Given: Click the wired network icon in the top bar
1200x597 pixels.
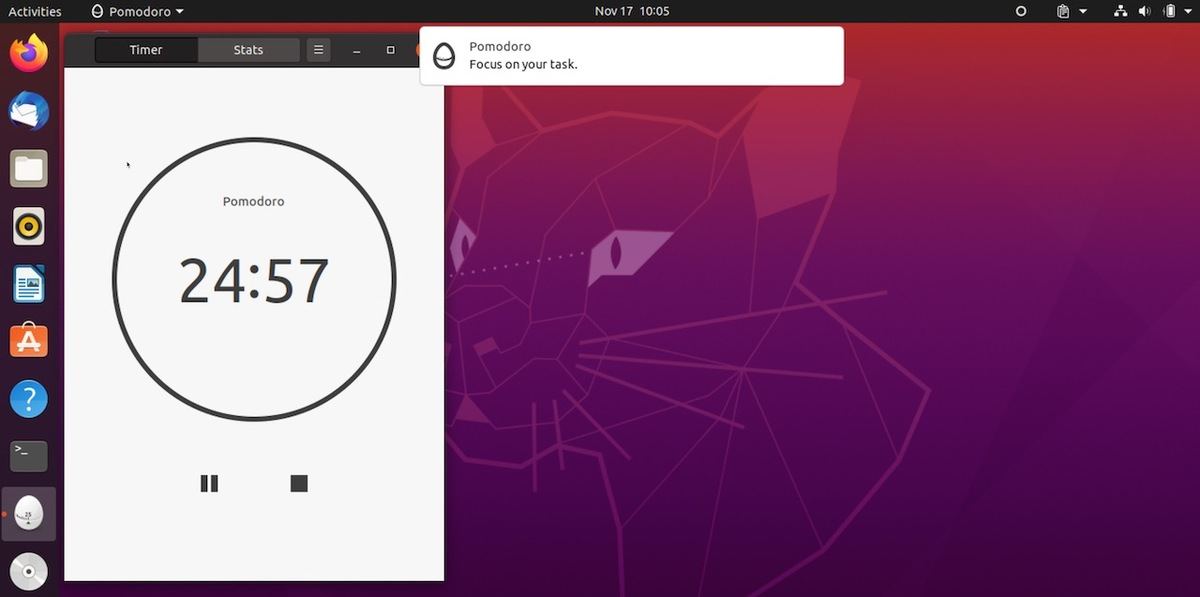Looking at the screenshot, I should point(1120,11).
